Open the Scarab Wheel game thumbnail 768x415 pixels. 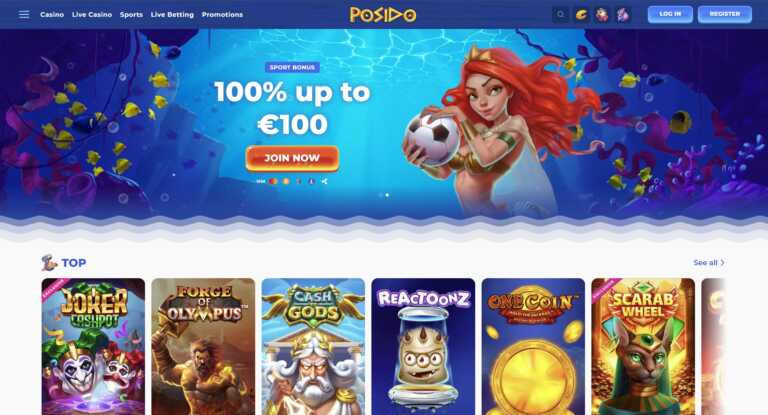click(643, 346)
